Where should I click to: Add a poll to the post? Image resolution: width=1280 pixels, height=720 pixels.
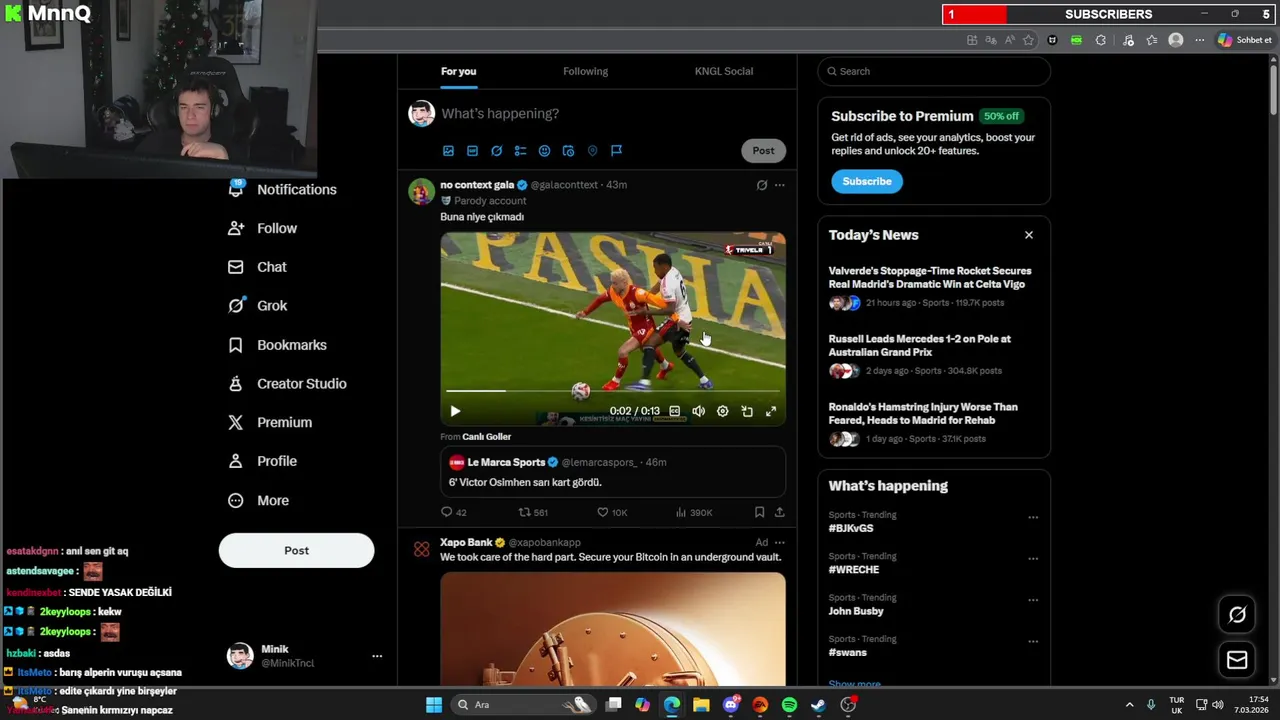click(x=520, y=151)
